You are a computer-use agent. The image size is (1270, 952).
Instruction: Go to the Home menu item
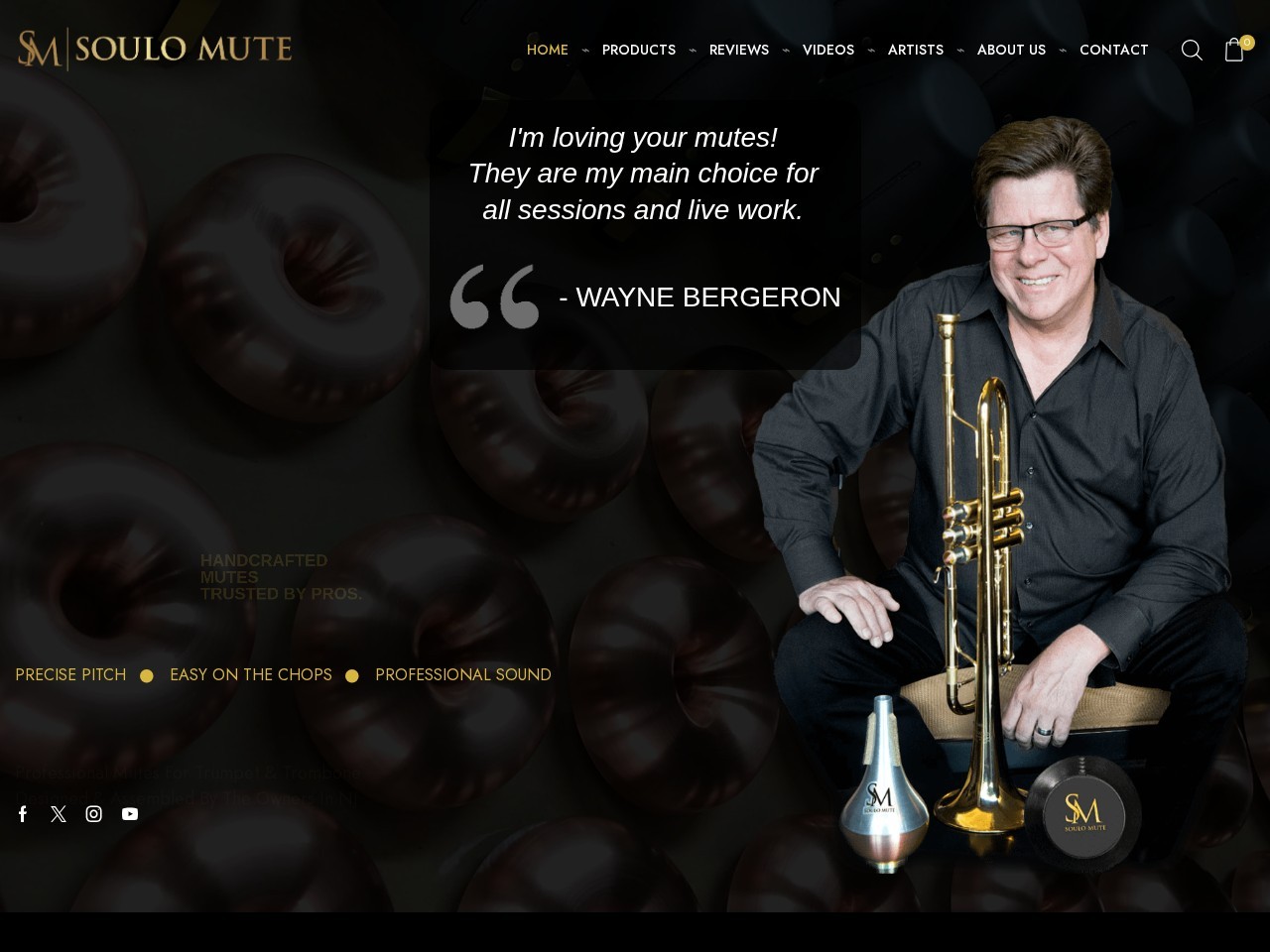point(548,50)
